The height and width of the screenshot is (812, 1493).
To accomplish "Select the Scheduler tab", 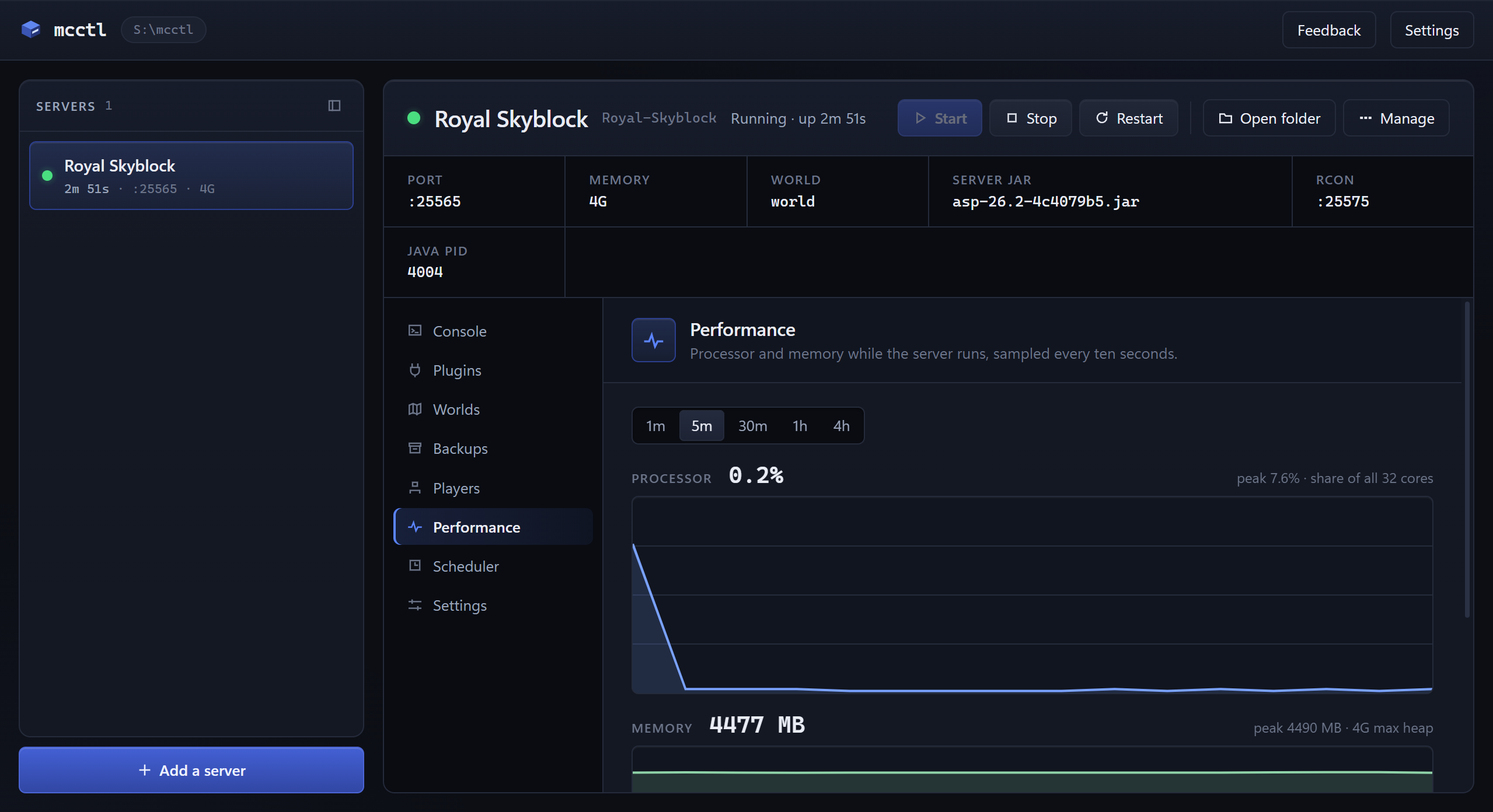I will coord(493,566).
